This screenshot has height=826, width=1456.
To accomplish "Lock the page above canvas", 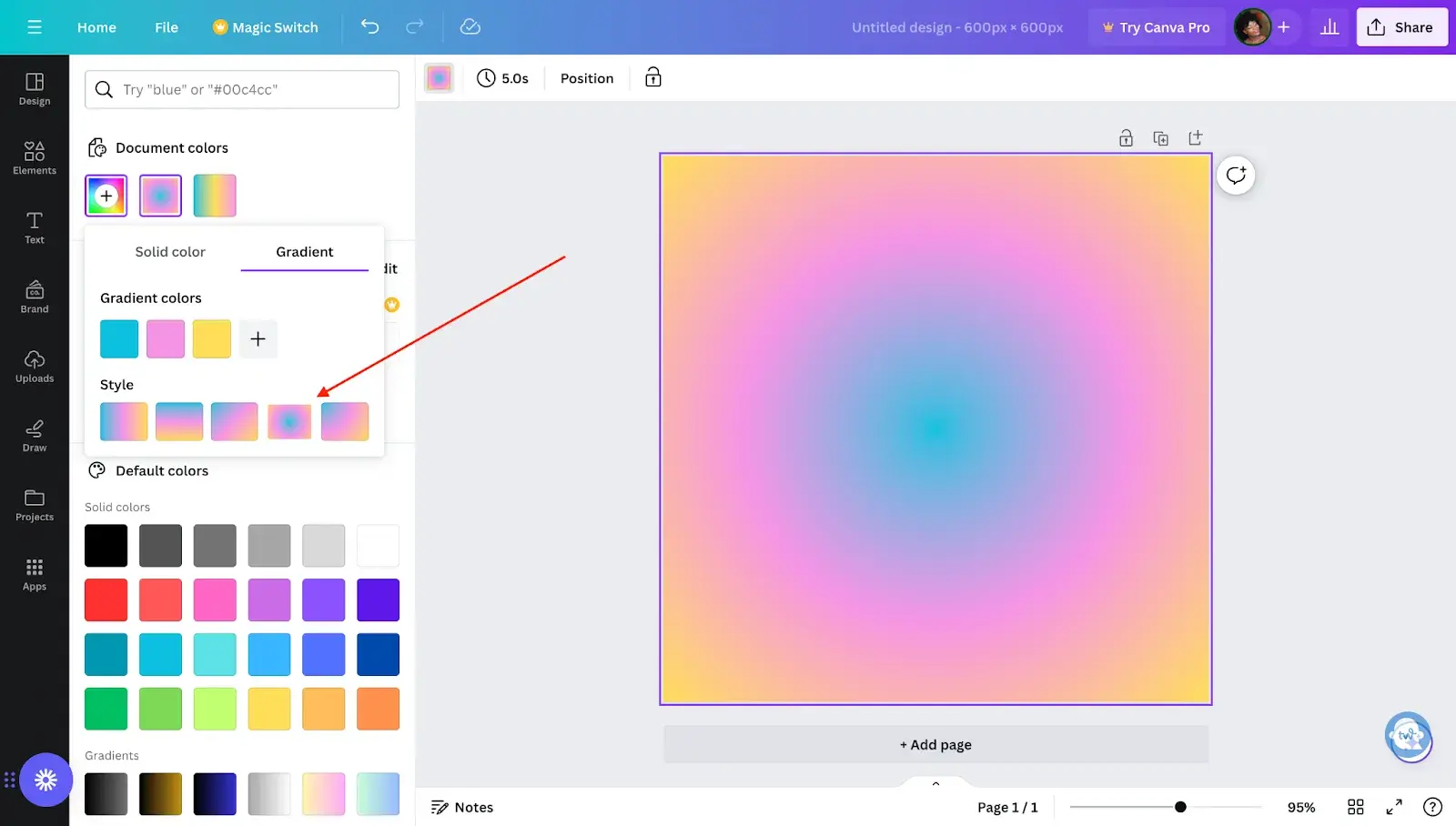I will click(x=1126, y=138).
